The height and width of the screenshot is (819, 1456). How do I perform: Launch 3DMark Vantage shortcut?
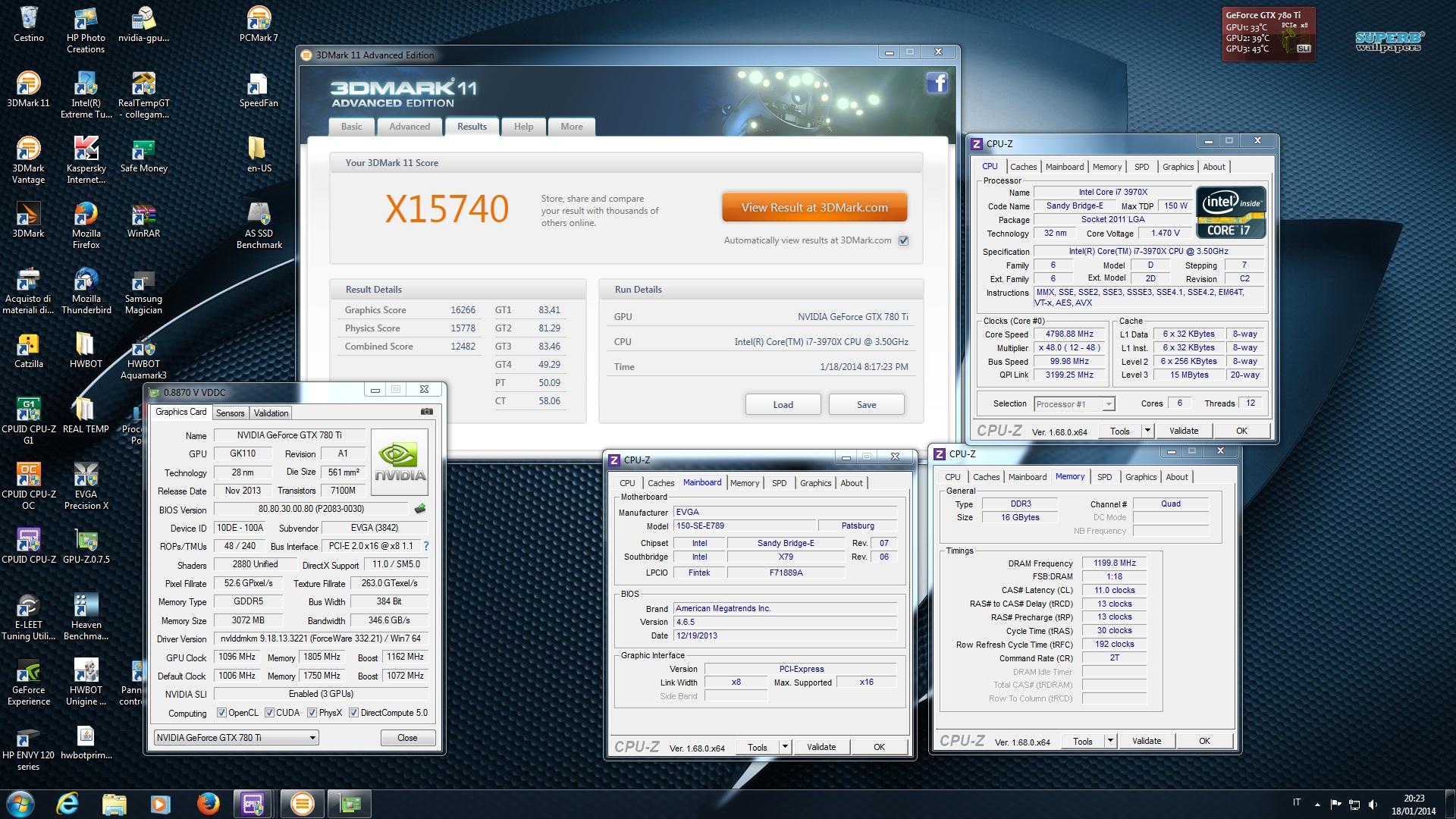(28, 161)
